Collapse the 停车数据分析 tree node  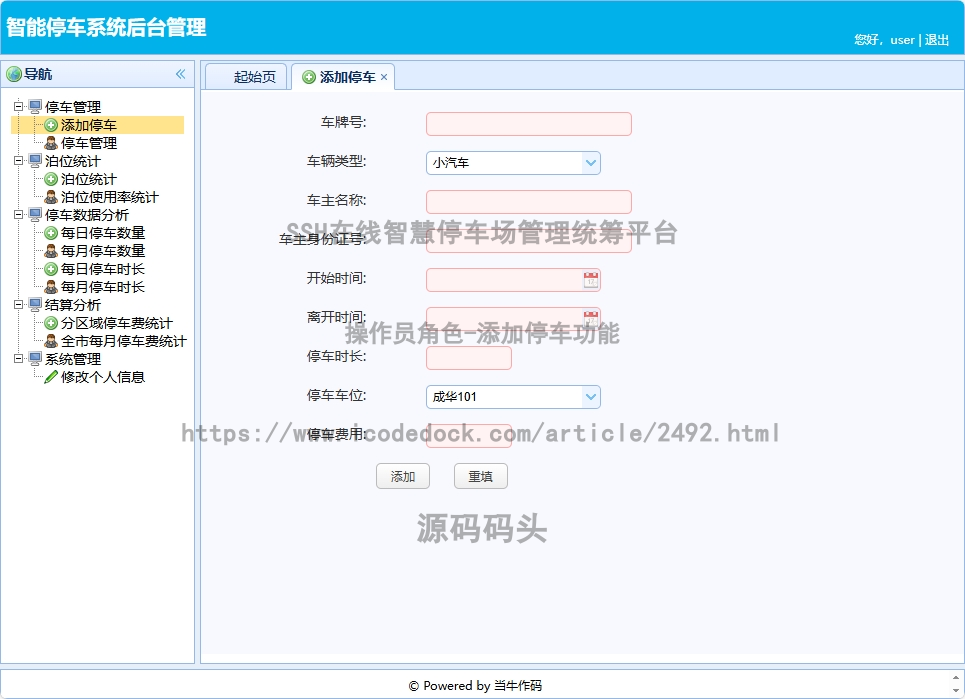[19, 215]
